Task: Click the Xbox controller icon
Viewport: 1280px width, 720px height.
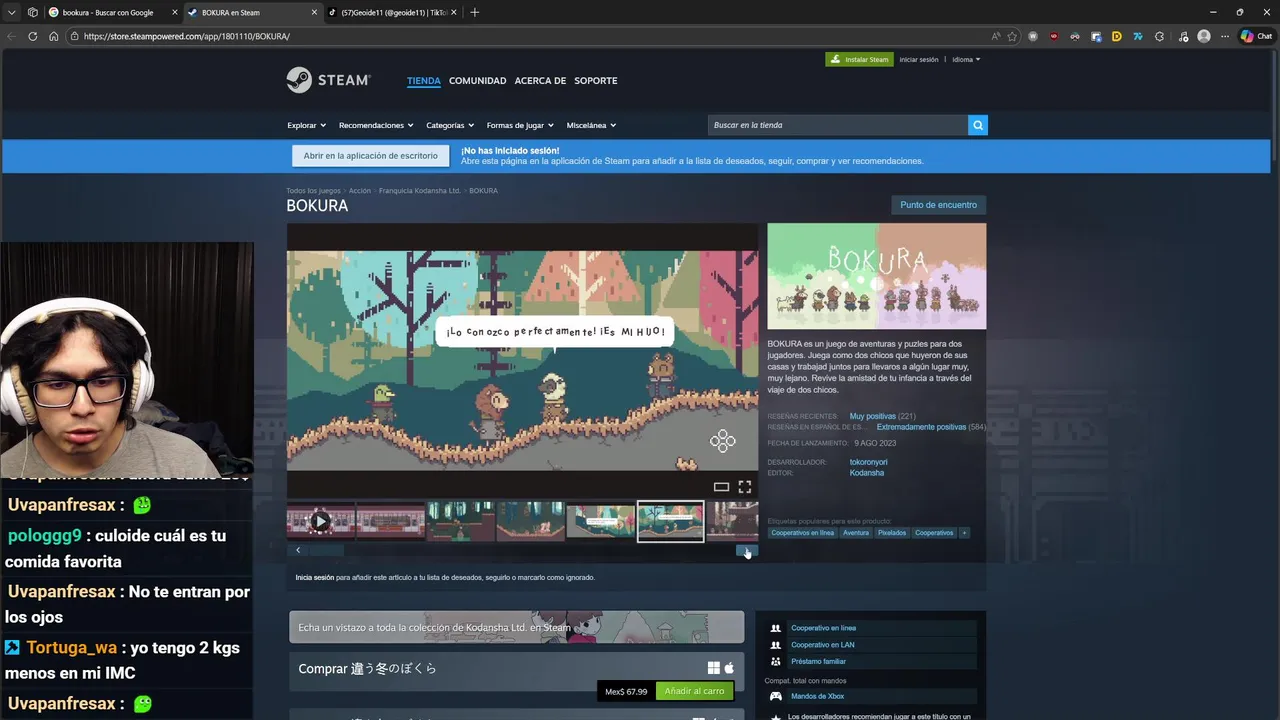Action: pos(775,696)
